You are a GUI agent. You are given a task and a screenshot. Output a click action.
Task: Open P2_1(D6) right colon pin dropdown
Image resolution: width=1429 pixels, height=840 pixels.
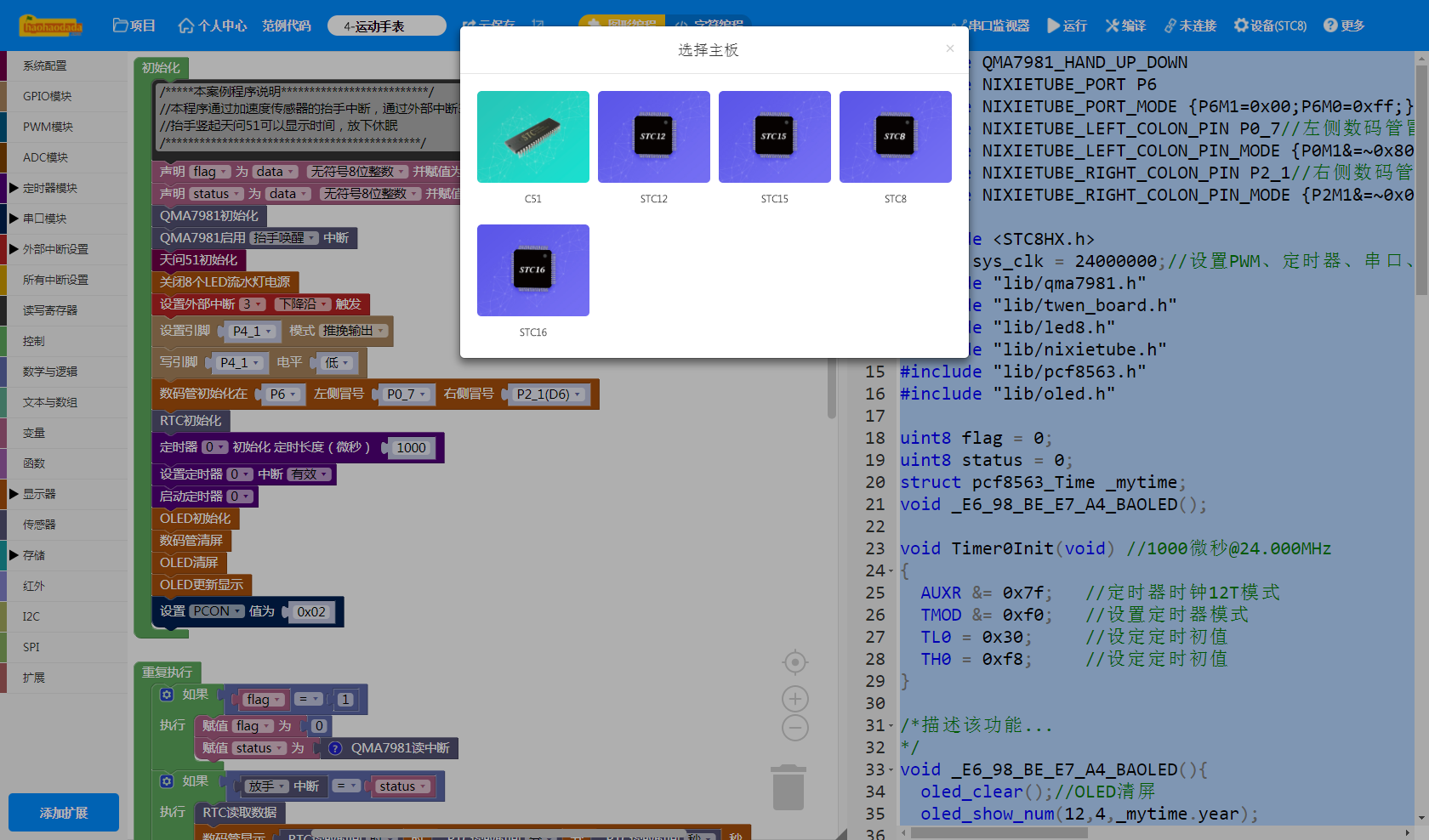click(x=548, y=394)
